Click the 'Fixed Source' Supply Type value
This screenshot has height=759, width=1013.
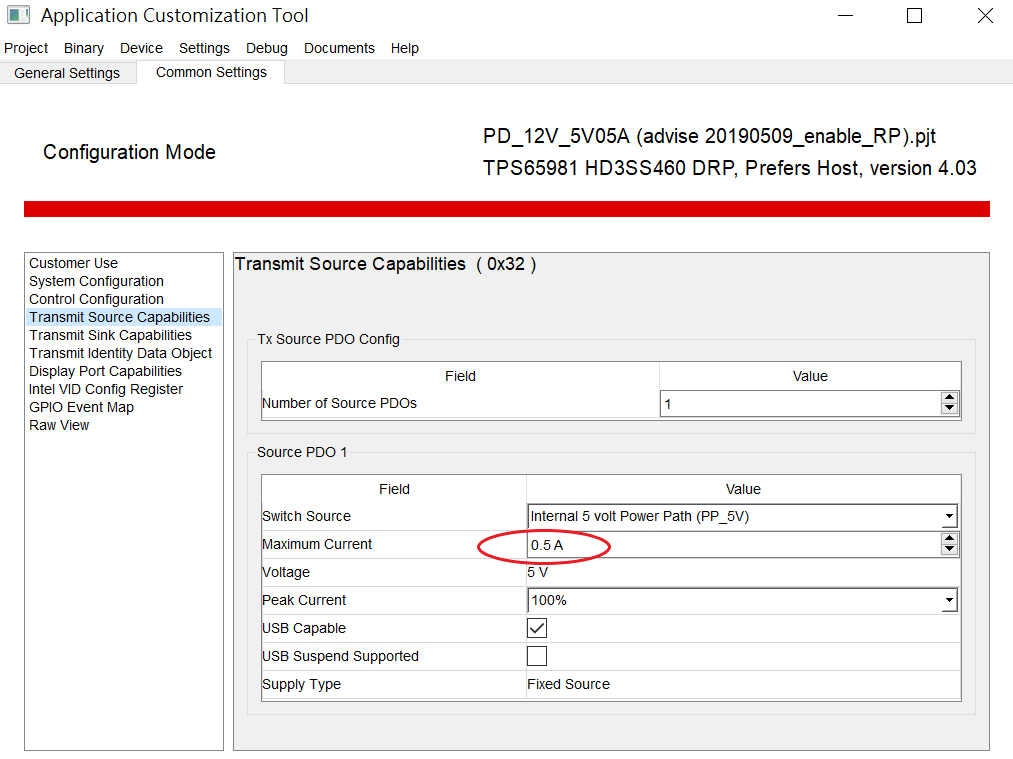tap(569, 684)
